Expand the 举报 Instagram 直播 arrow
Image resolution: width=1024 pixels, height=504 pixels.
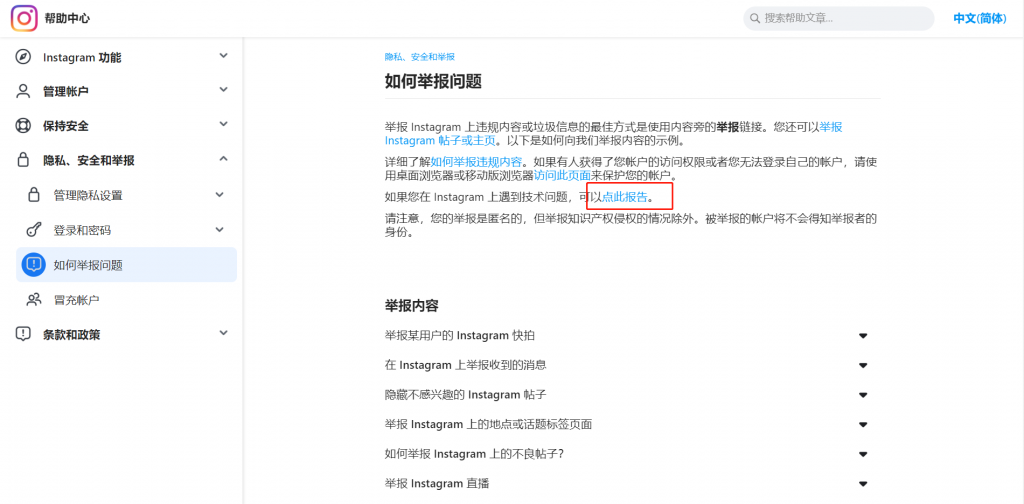(x=863, y=484)
